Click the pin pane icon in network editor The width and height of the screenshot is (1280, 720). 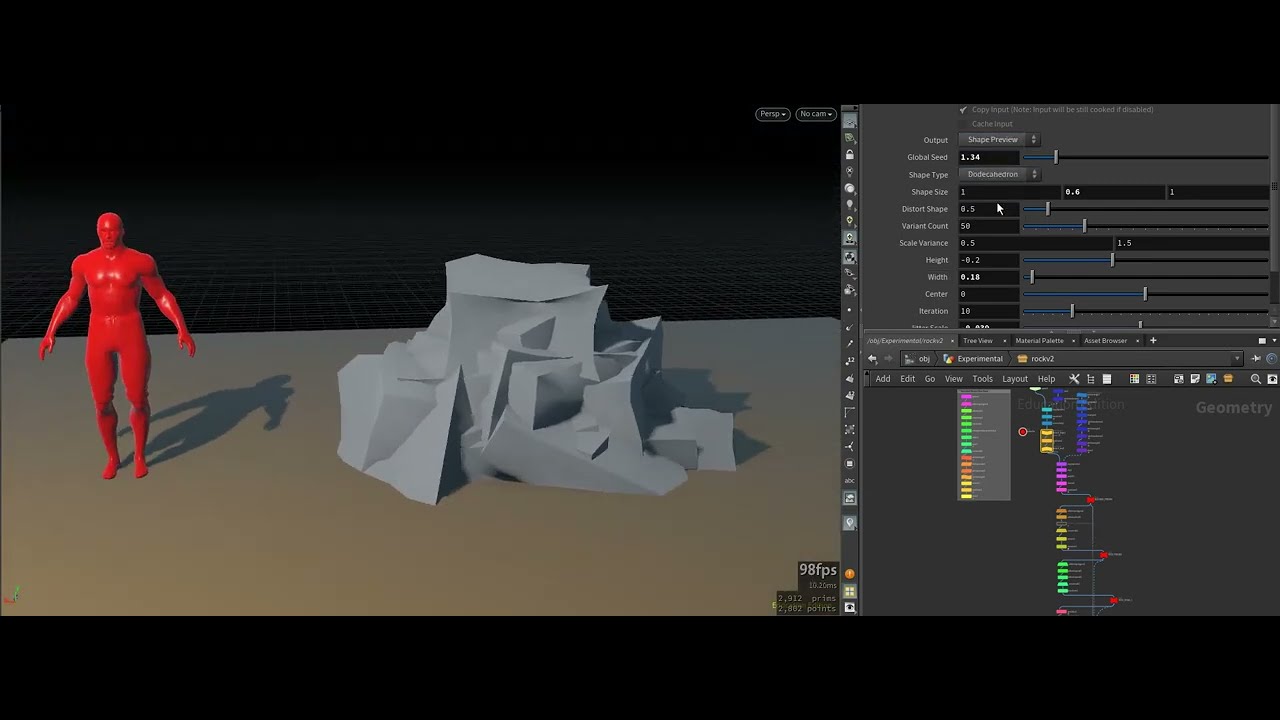point(1257,359)
